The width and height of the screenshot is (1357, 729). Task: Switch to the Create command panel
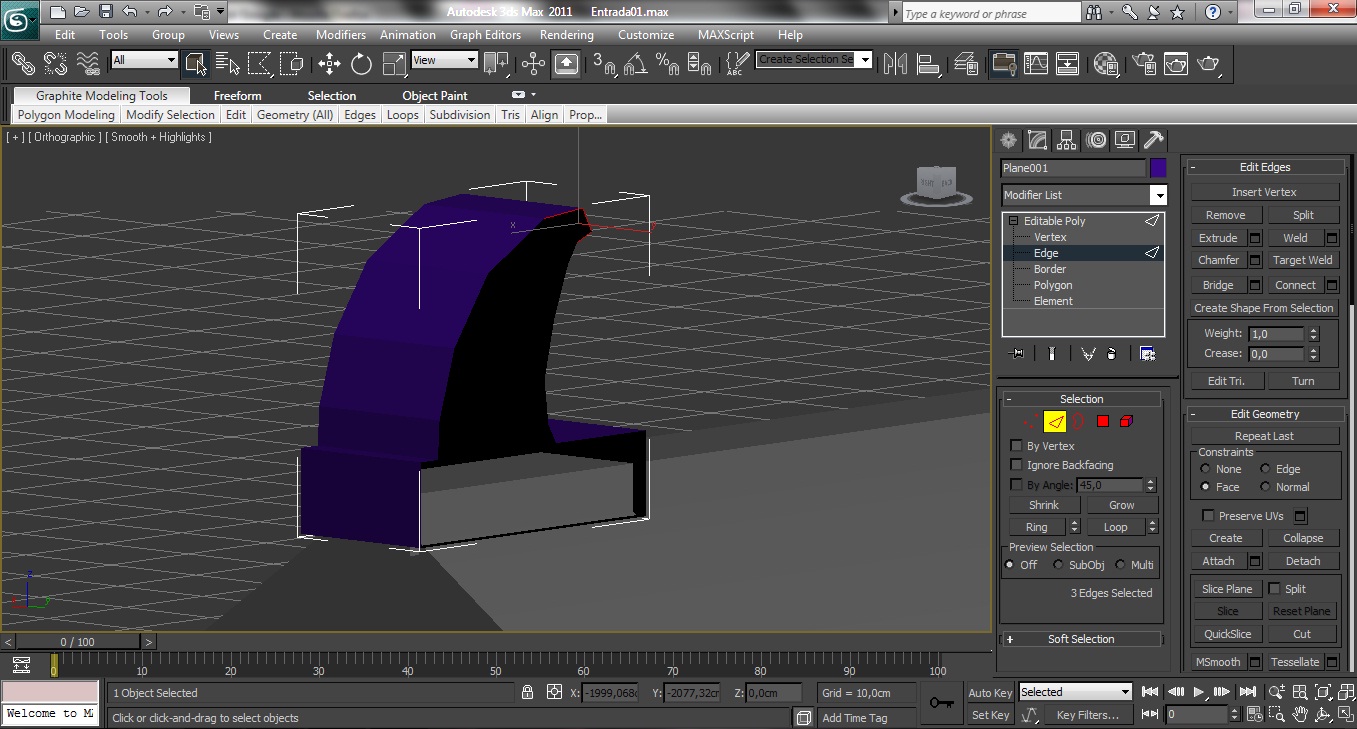[1008, 140]
